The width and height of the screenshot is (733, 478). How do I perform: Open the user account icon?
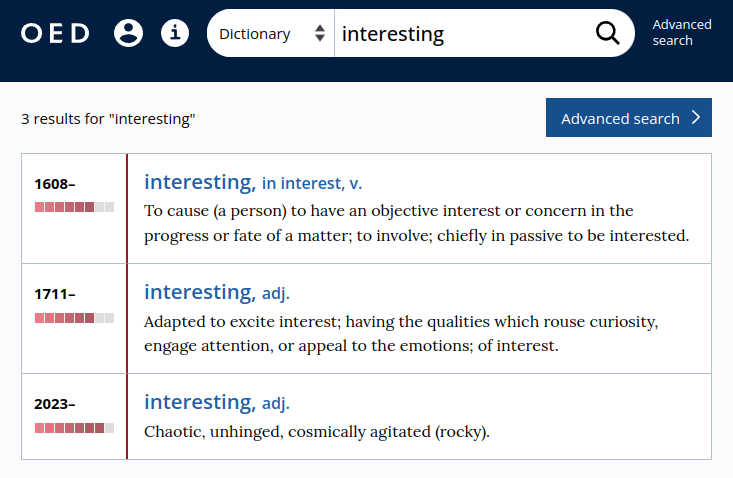coord(128,33)
